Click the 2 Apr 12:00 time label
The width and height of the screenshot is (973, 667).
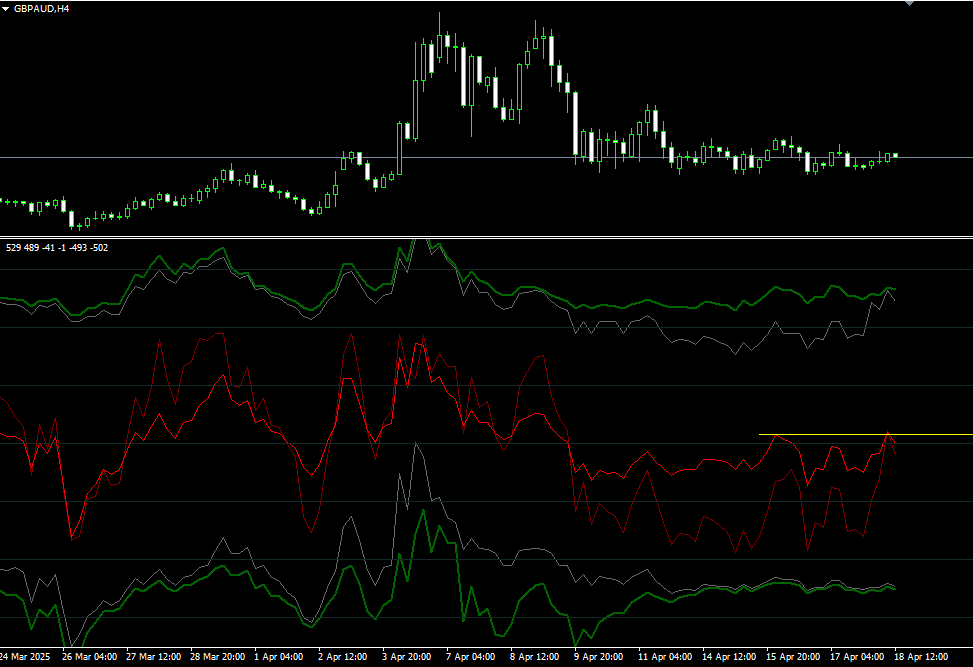(343, 656)
